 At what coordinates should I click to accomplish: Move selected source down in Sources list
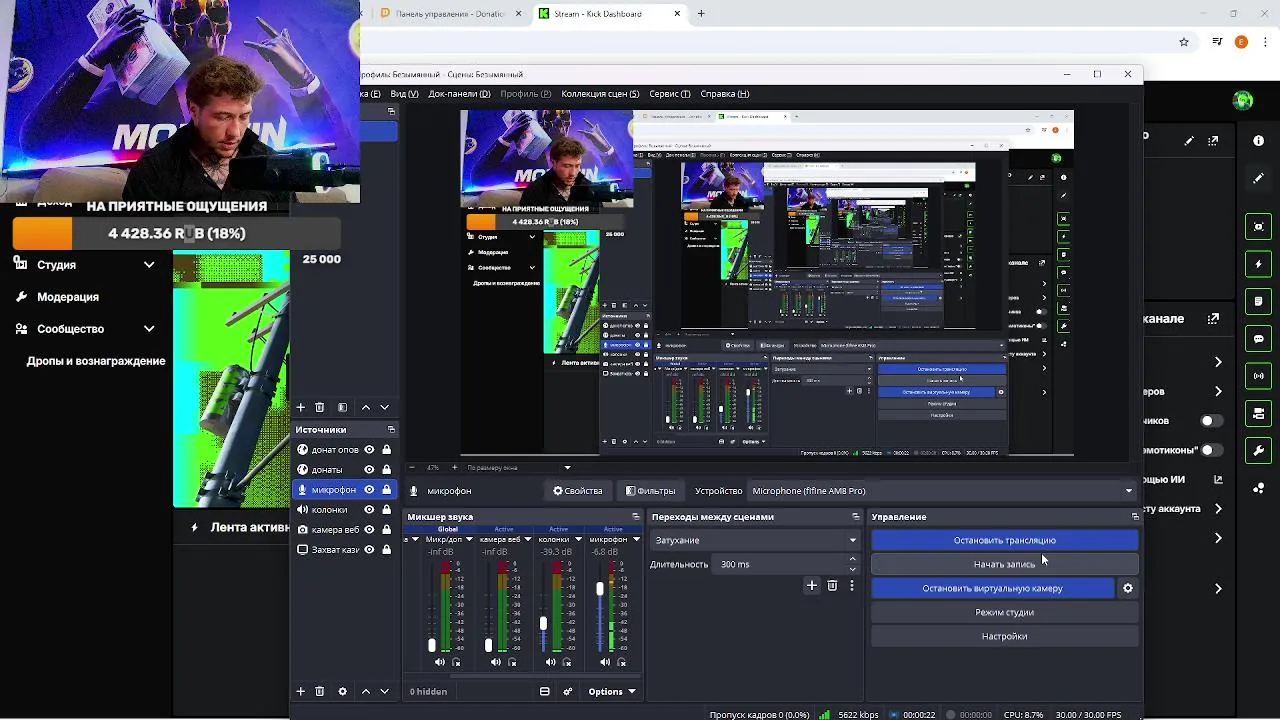384,691
